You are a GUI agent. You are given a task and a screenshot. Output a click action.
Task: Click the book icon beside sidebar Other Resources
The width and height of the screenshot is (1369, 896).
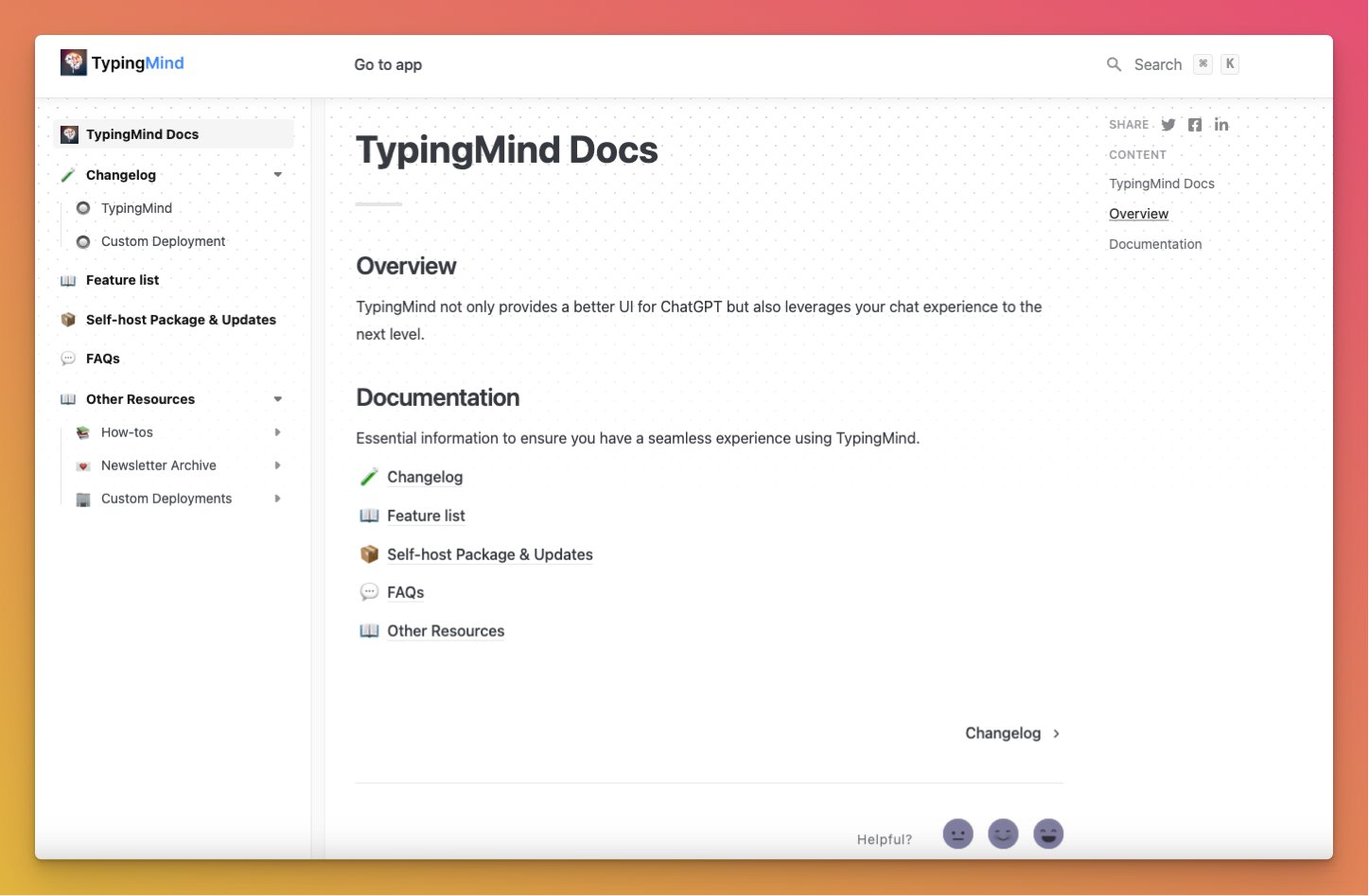(x=68, y=399)
